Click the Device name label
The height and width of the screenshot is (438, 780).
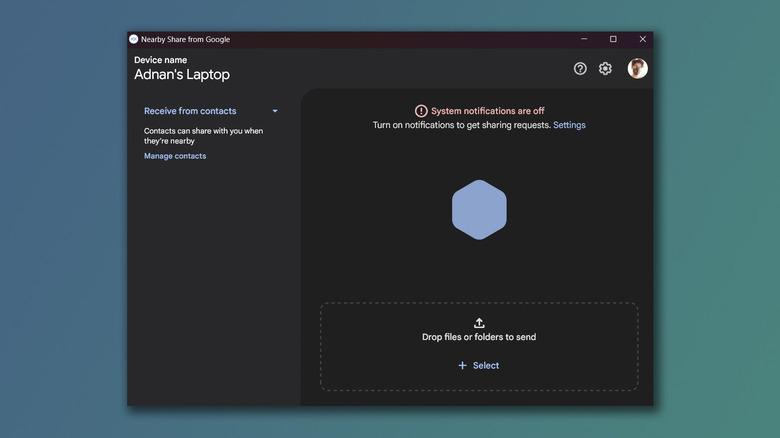pyautogui.click(x=161, y=60)
